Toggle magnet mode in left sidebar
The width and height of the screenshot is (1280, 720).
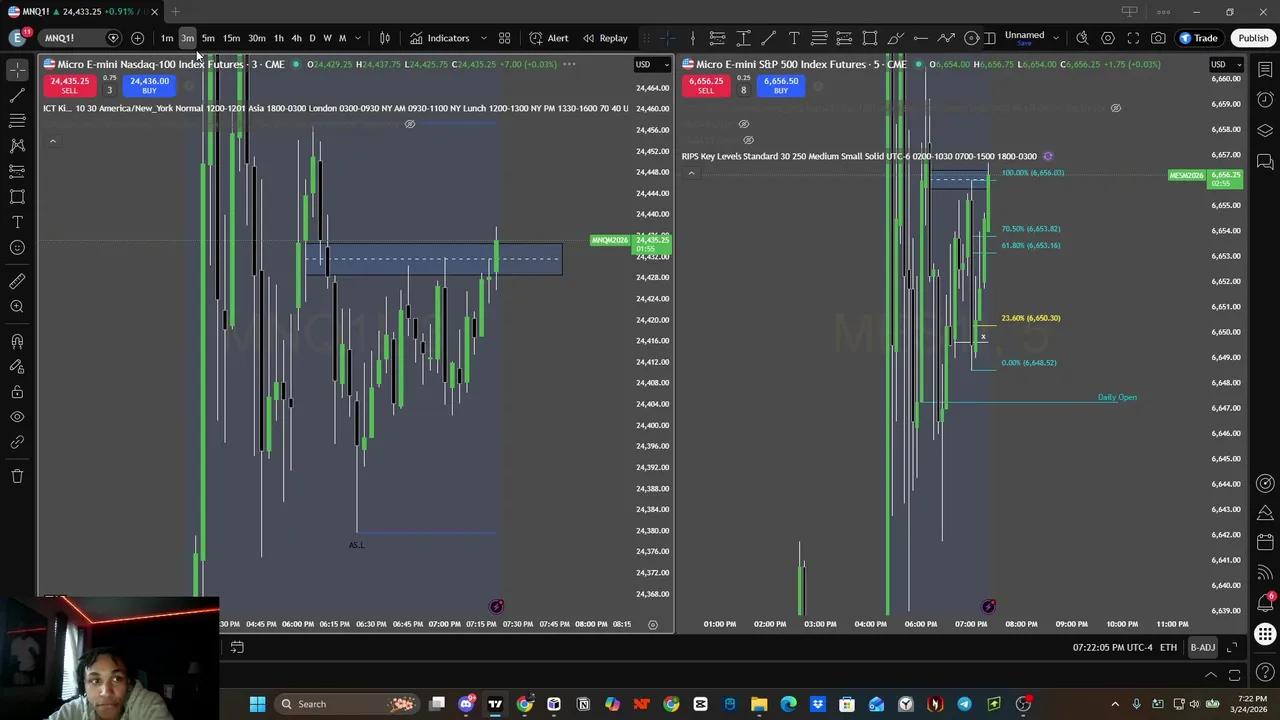pyautogui.click(x=17, y=341)
